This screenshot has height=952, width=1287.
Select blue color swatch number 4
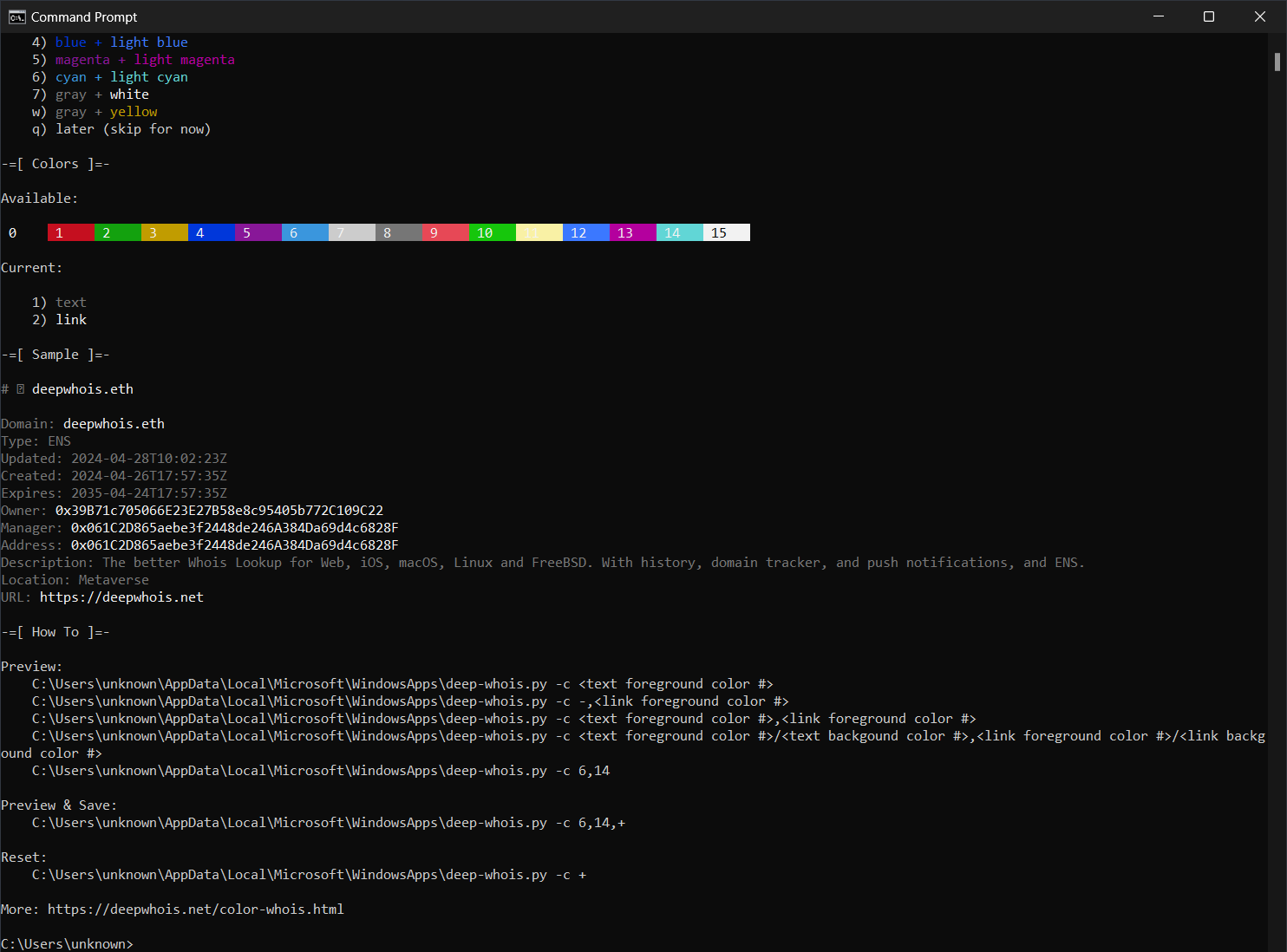(211, 232)
